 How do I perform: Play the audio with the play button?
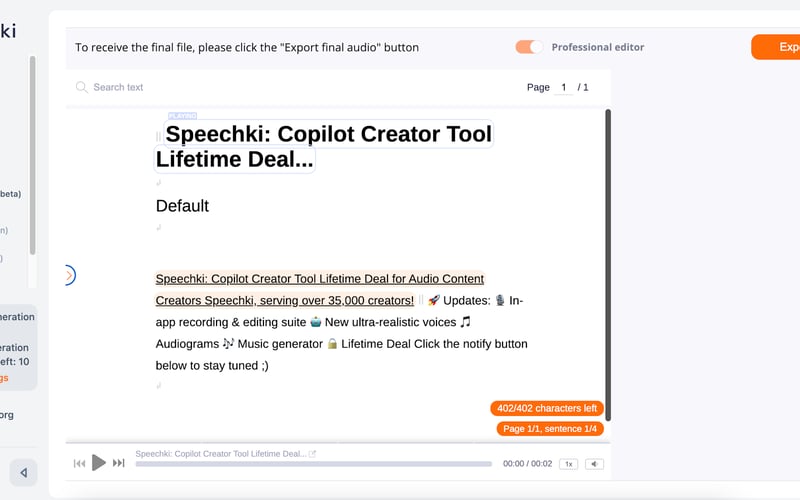pos(98,463)
